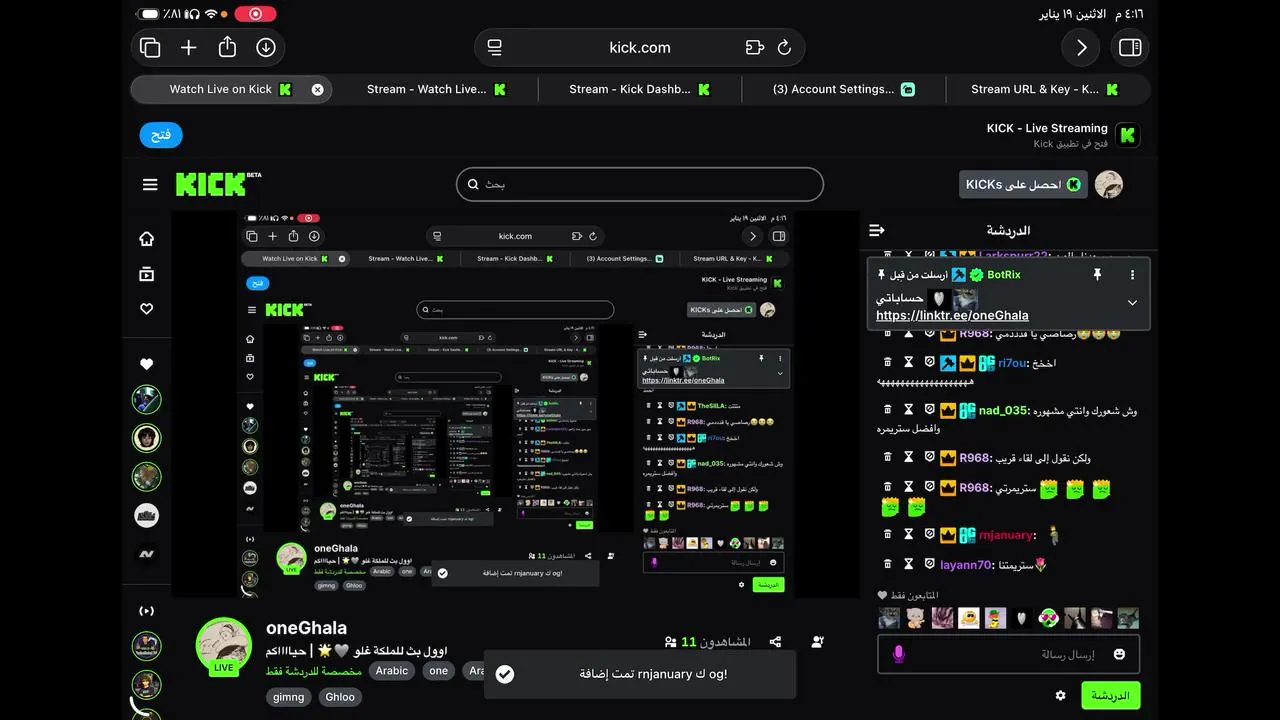Open Safari downloads icon

point(265,47)
